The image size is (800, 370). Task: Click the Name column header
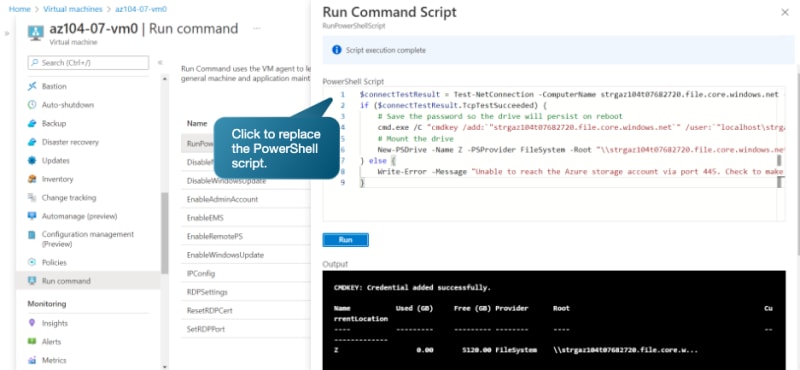coord(197,123)
